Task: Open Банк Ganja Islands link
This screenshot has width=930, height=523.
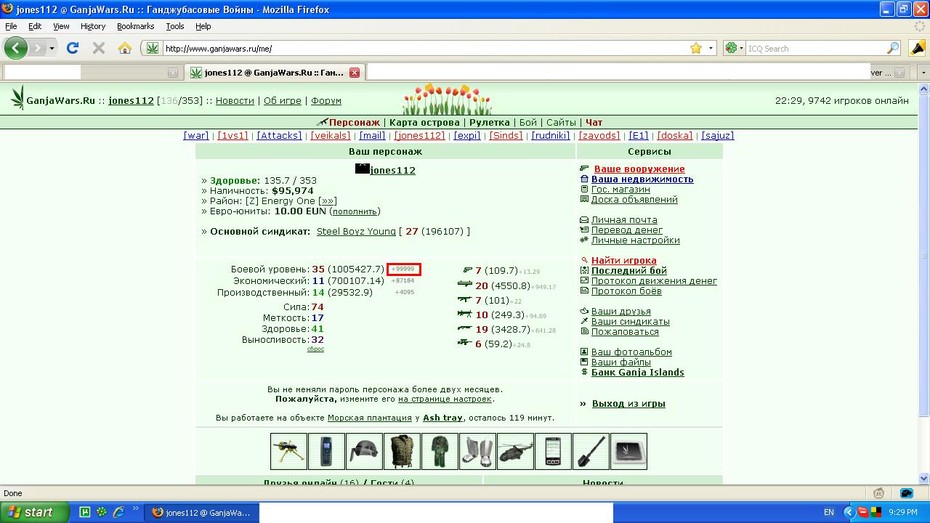Action: click(x=638, y=372)
